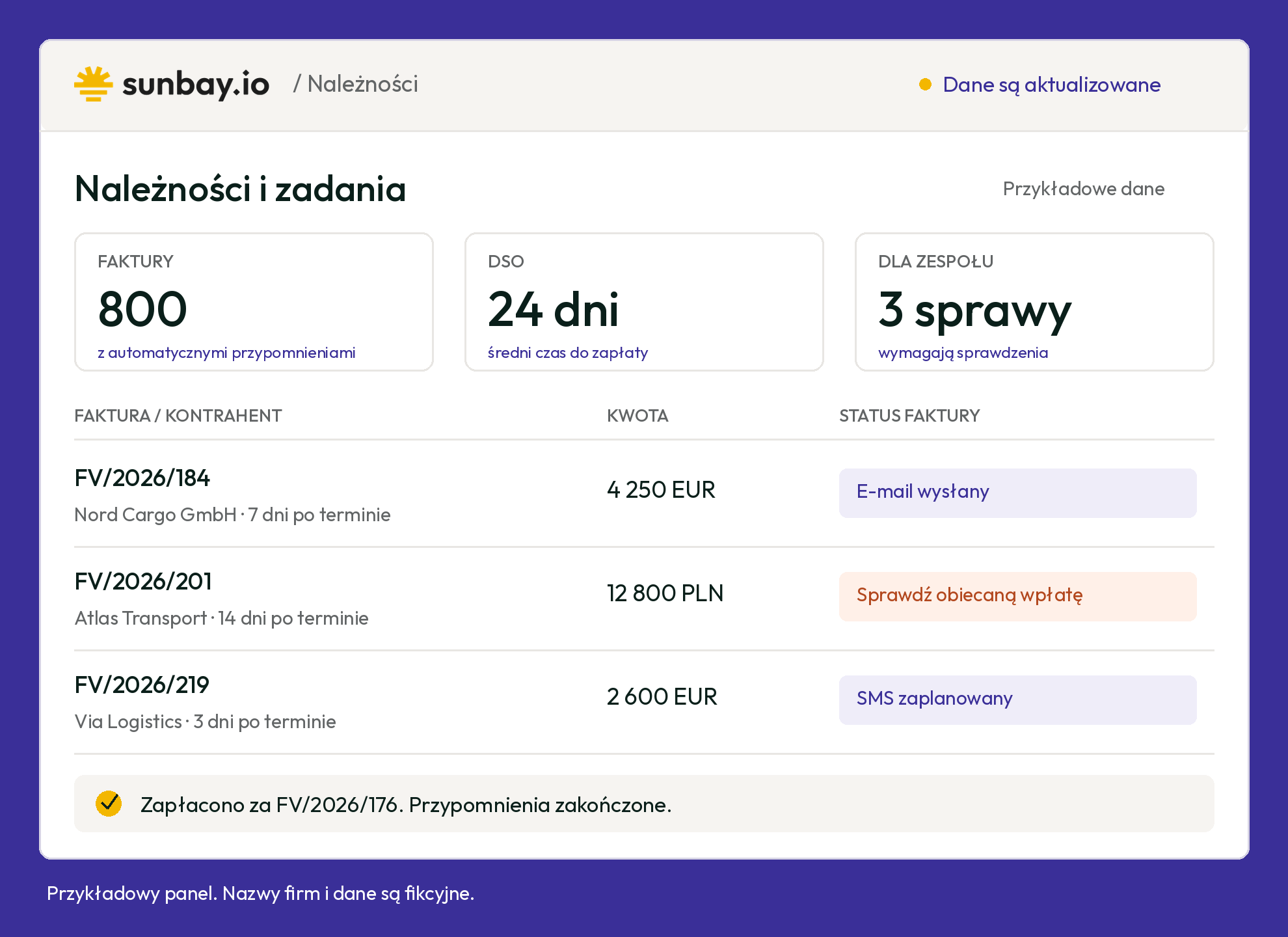Open invoice FV/2026/184
Image resolution: width=1288 pixels, height=937 pixels.
coord(142,478)
